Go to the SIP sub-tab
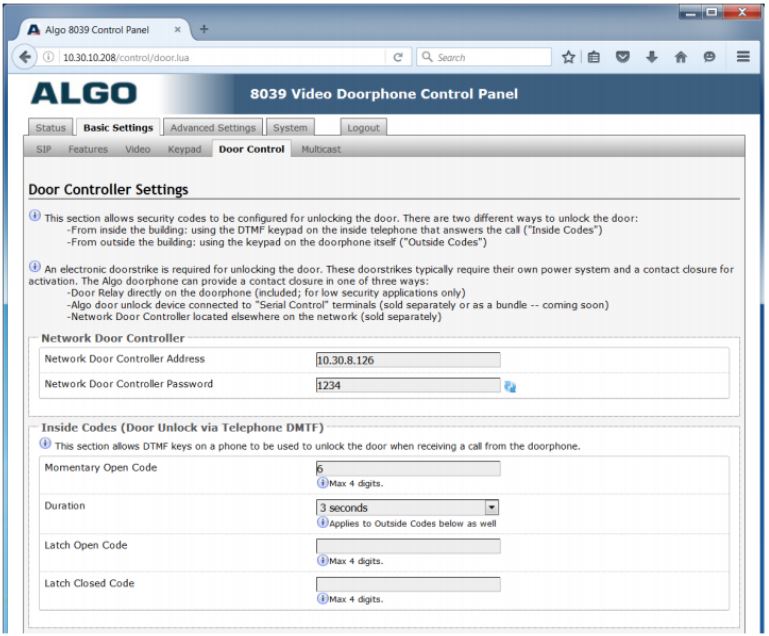This screenshot has width=769, height=636. pos(44,149)
